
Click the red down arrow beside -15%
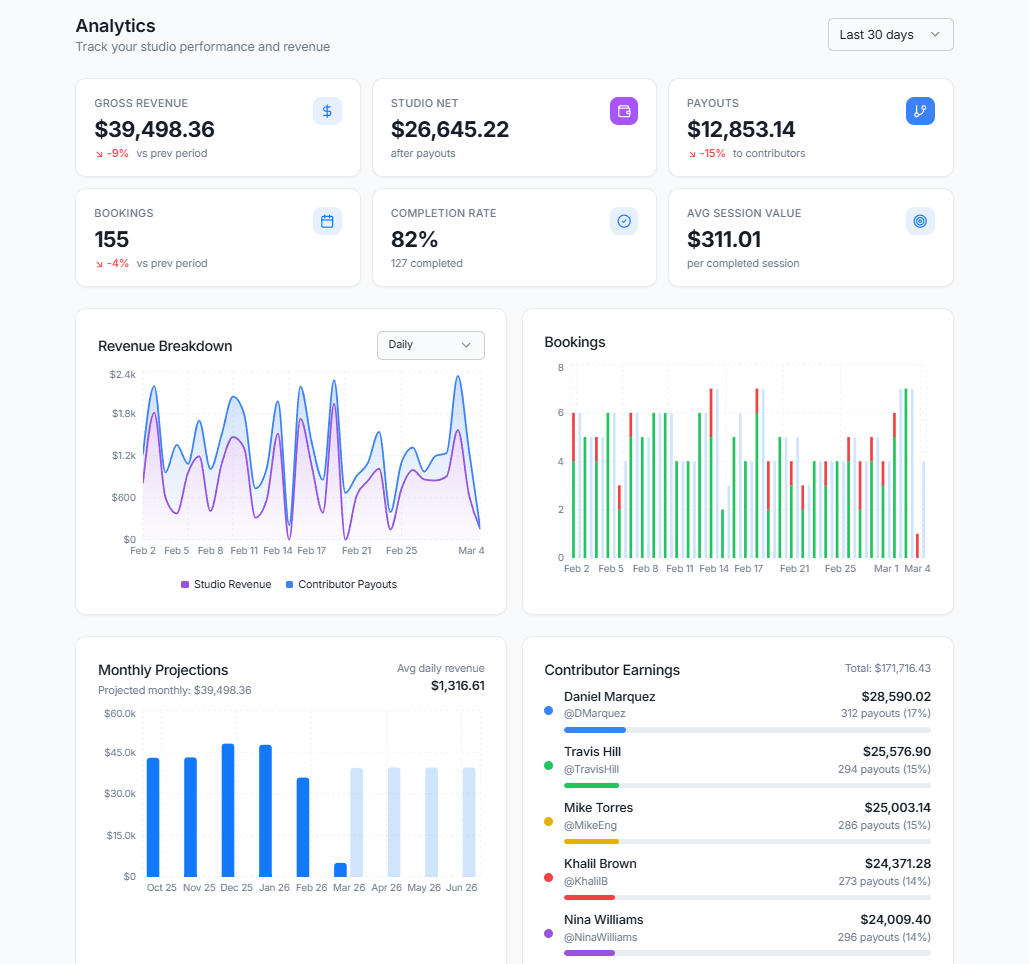(x=692, y=154)
